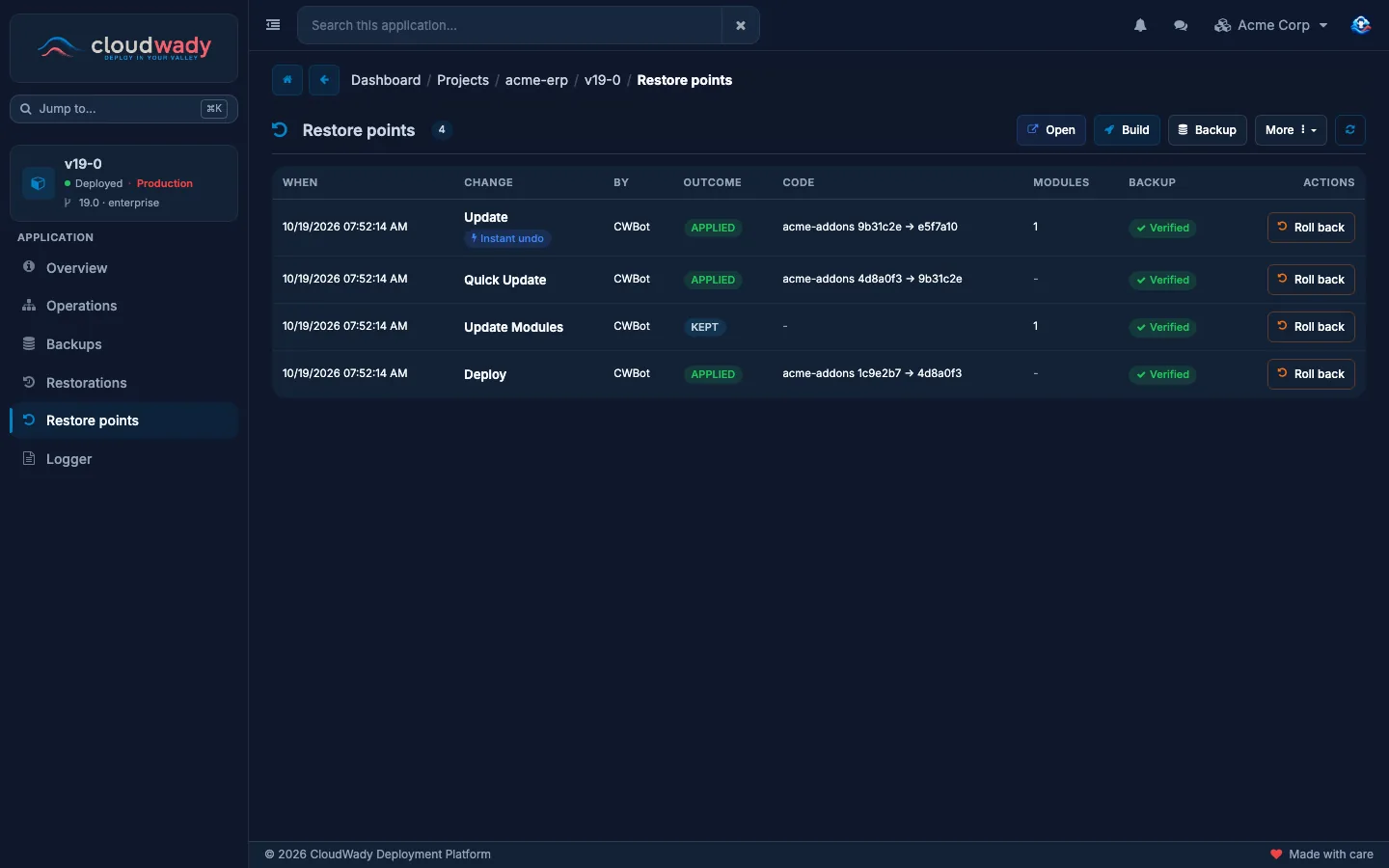Open the notifications bell

[1140, 25]
